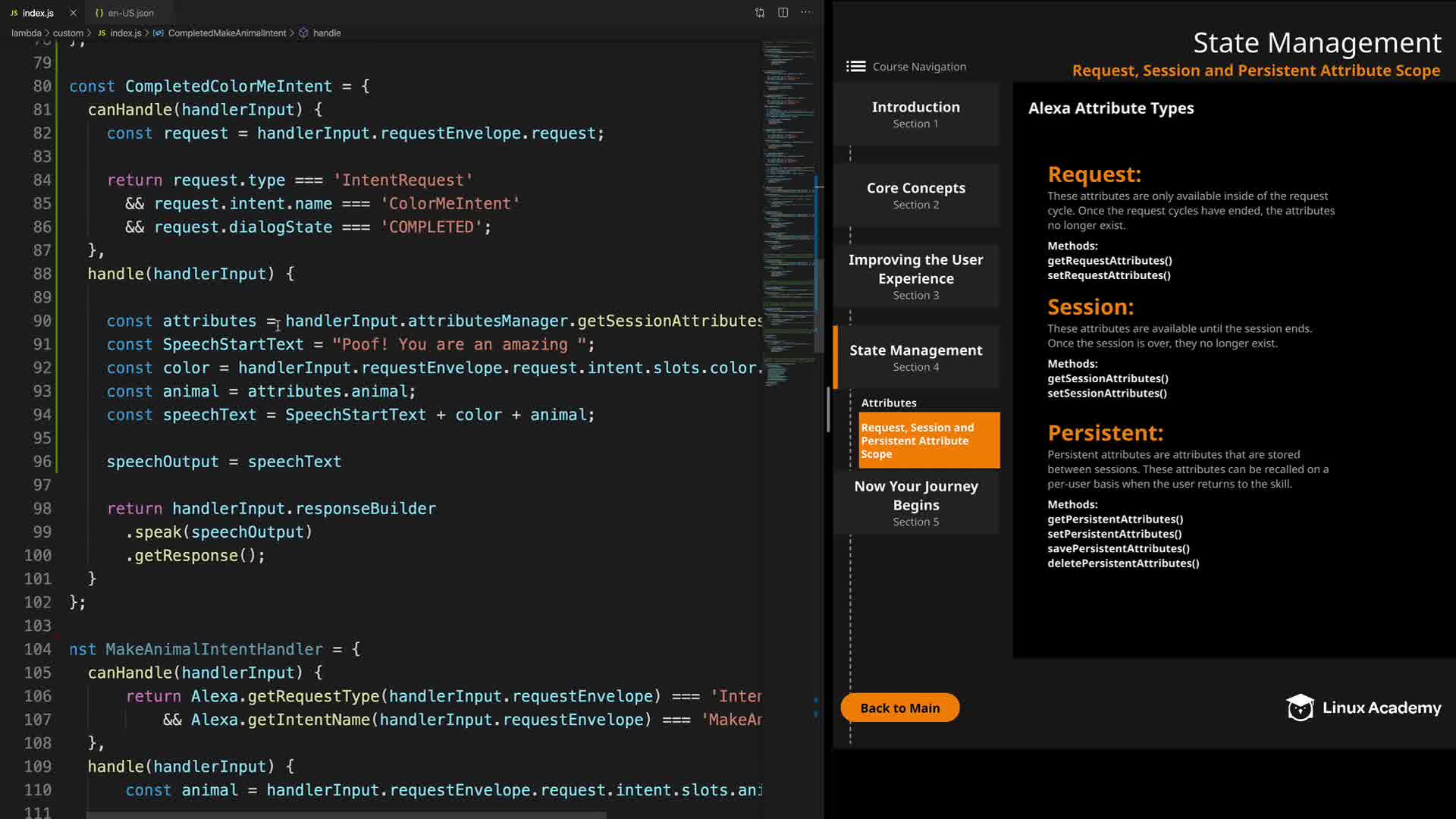
Task: Click the Back to Main button
Action: coord(899,708)
